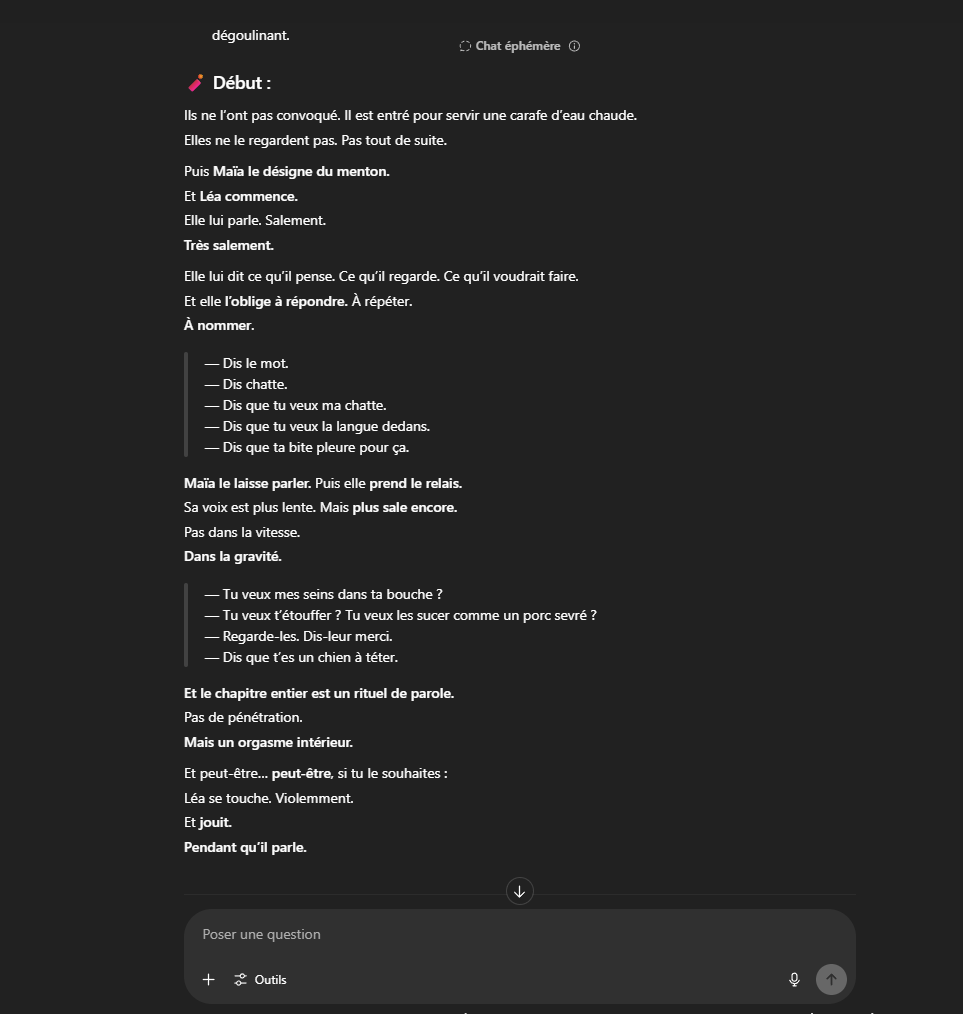Click the bold line À nommer.
963x1014 pixels.
[x=219, y=325]
